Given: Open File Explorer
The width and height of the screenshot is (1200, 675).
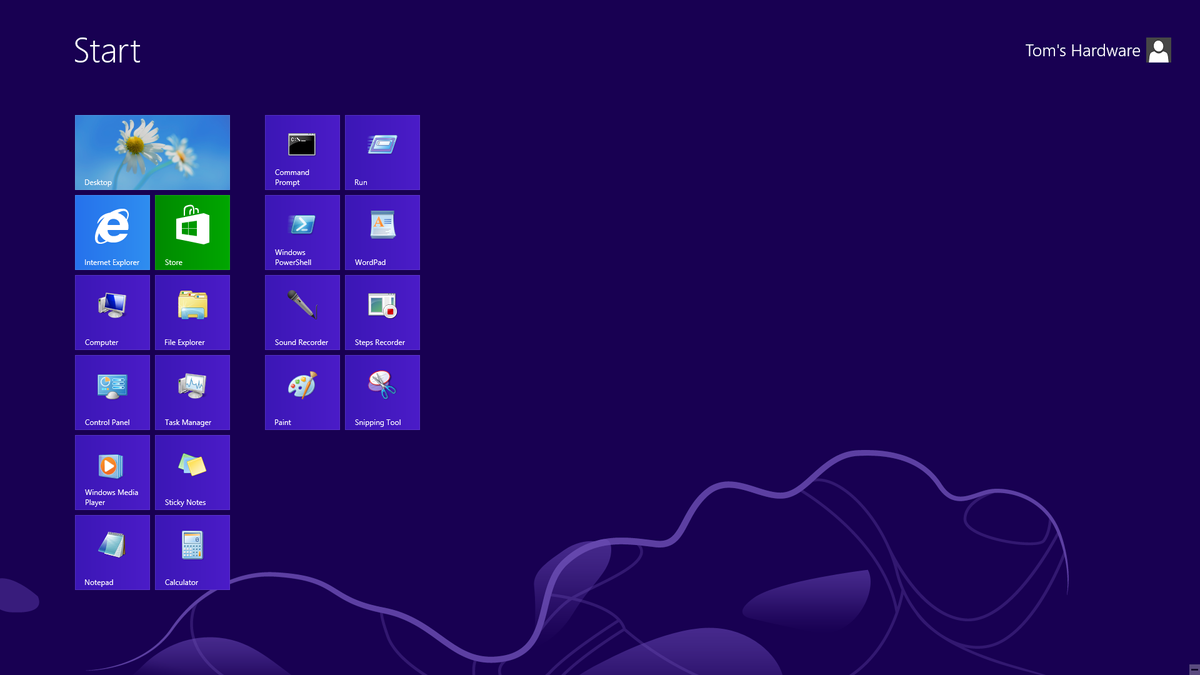Looking at the screenshot, I should (x=192, y=312).
